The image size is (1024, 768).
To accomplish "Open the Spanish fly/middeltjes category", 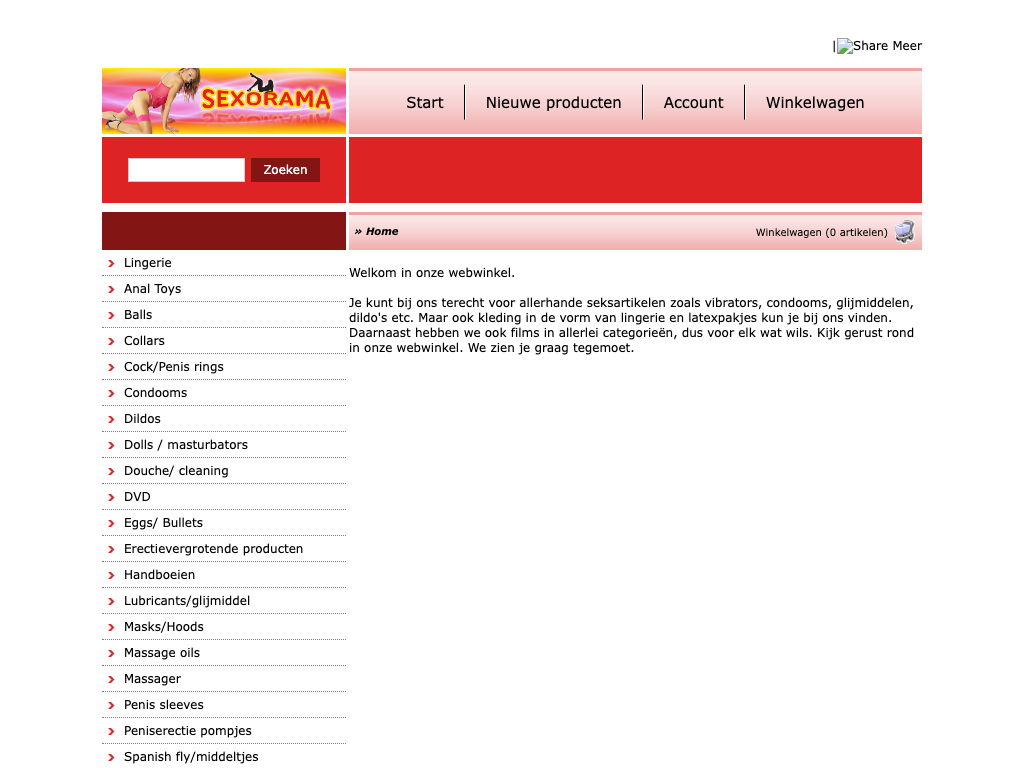I will click(x=191, y=757).
